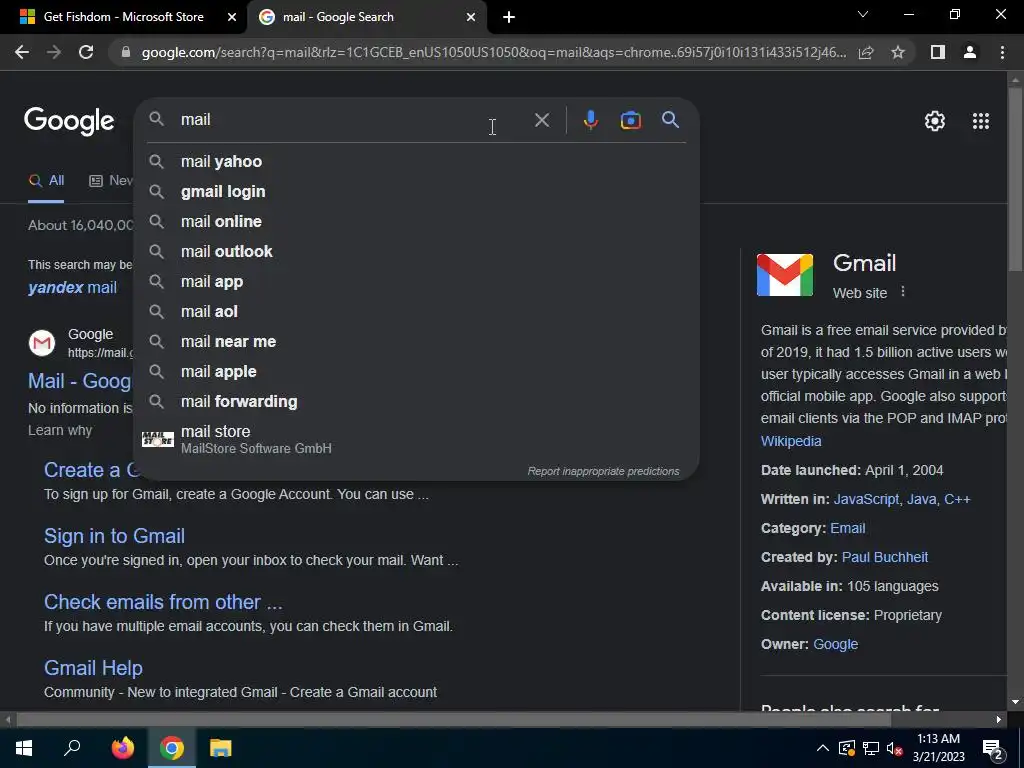
Task: Share this page using the share icon
Action: click(x=866, y=52)
